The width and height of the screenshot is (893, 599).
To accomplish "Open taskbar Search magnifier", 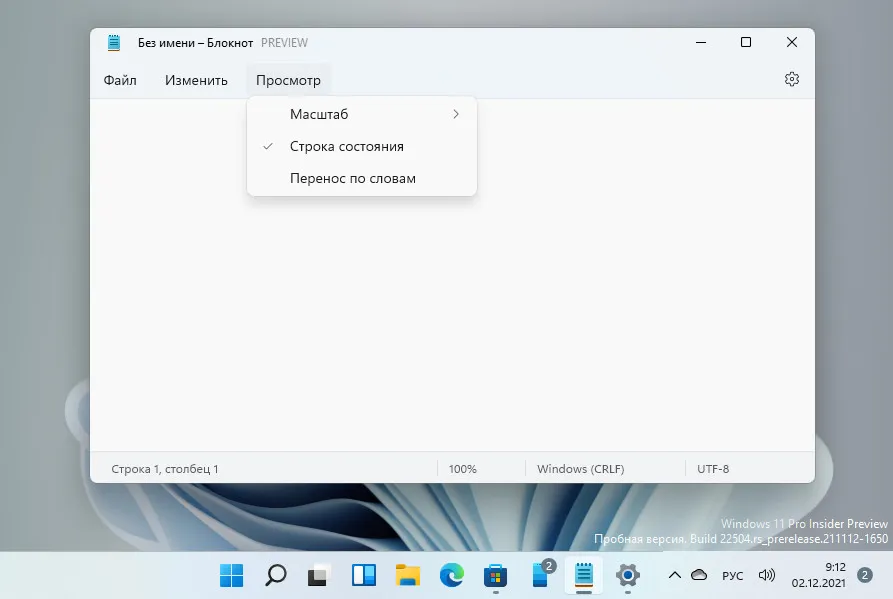I will (275, 575).
